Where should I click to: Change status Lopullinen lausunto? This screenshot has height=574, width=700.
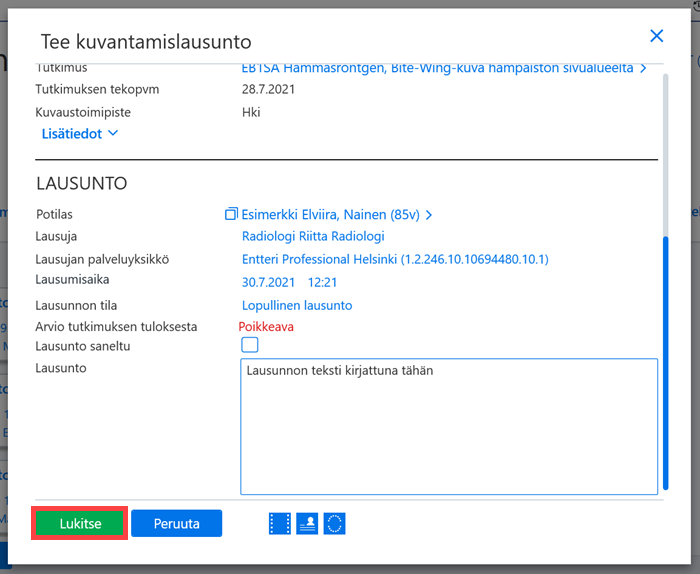297,305
